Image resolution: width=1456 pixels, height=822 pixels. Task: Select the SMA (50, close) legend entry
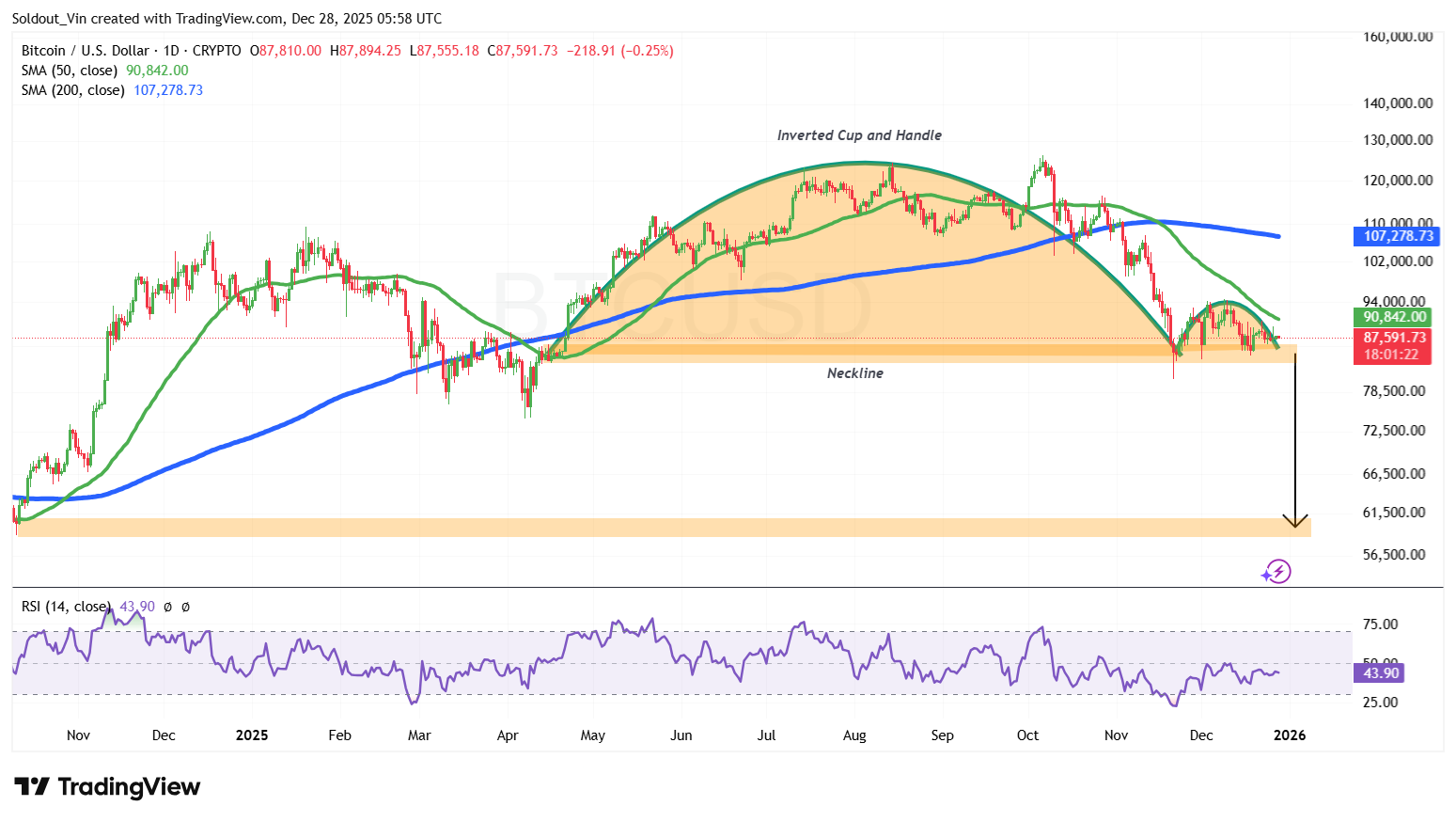pyautogui.click(x=69, y=70)
